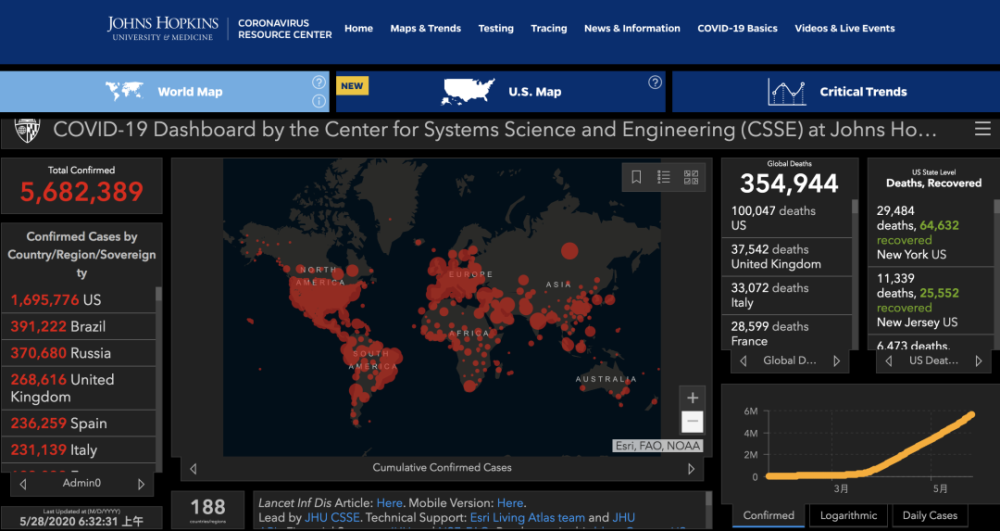The image size is (1000, 531).
Task: Open the Mobile Version 'Here' link
Action: tap(510, 503)
